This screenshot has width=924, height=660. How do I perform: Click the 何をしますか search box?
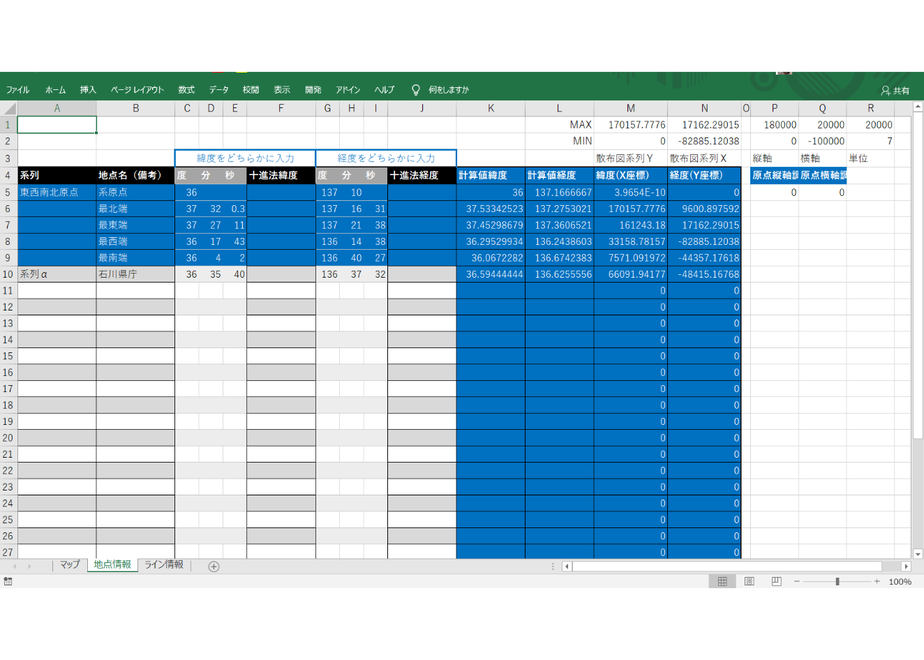448,90
